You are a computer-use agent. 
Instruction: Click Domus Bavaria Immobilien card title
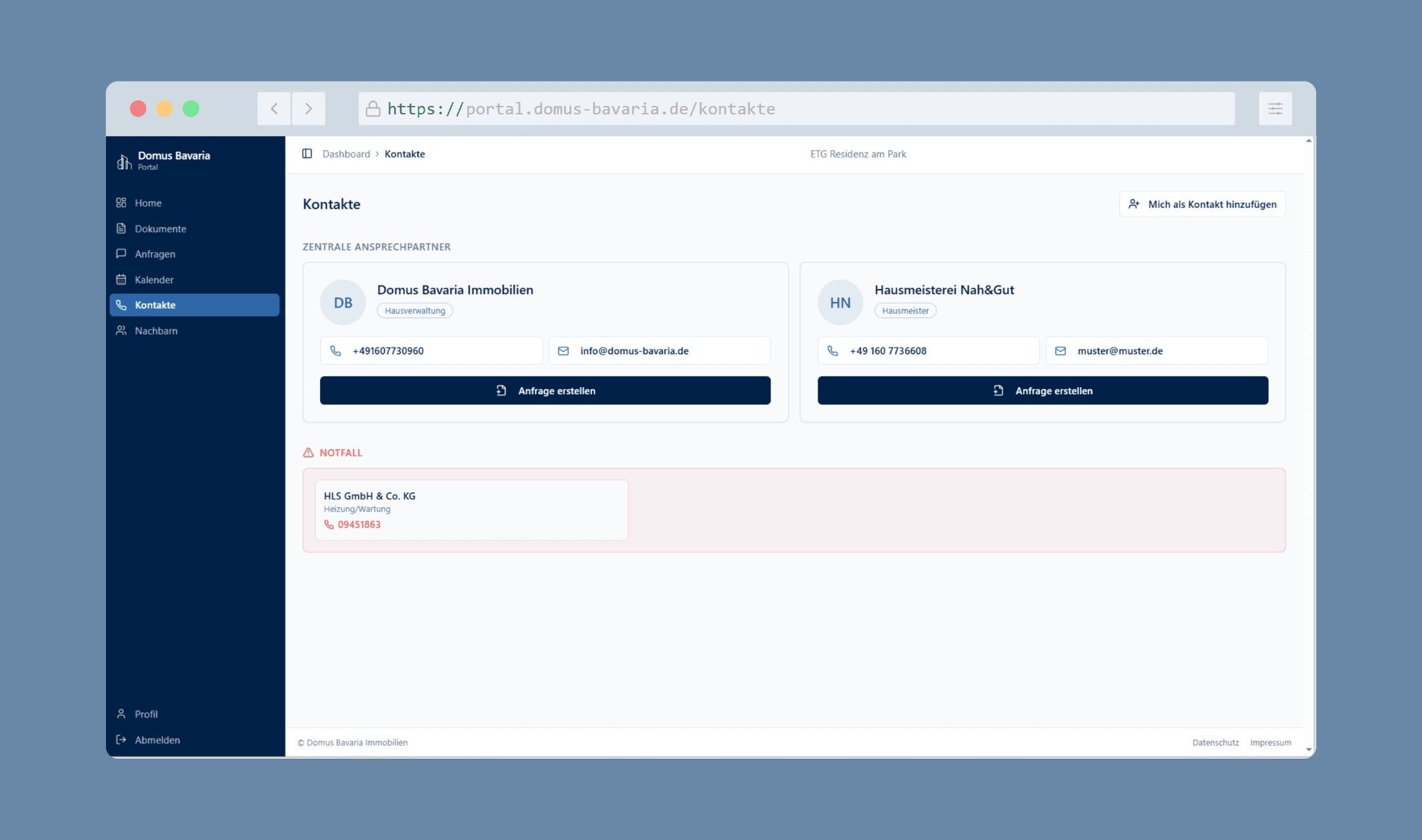tap(455, 289)
